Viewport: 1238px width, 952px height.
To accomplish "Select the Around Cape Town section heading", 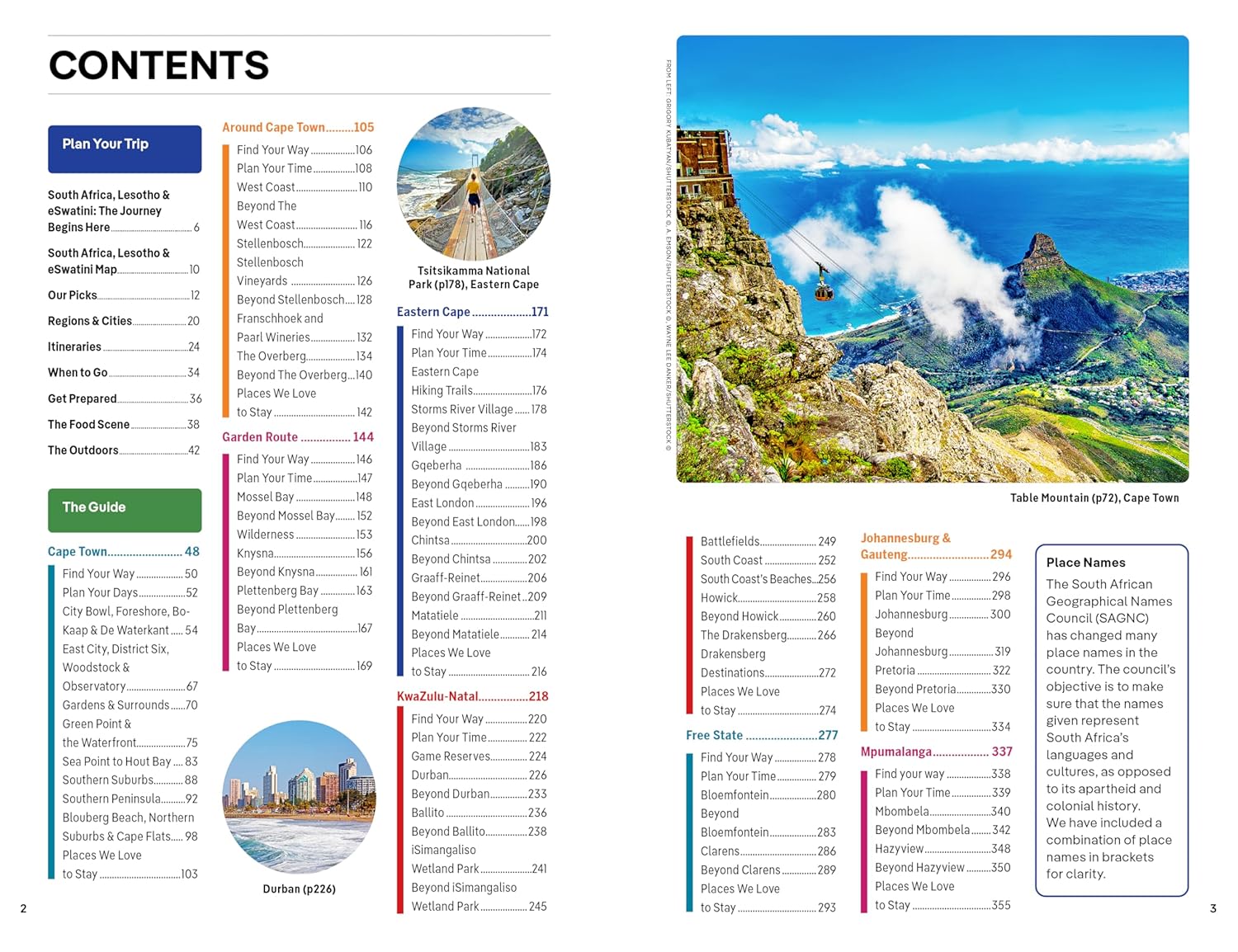I will point(297,127).
